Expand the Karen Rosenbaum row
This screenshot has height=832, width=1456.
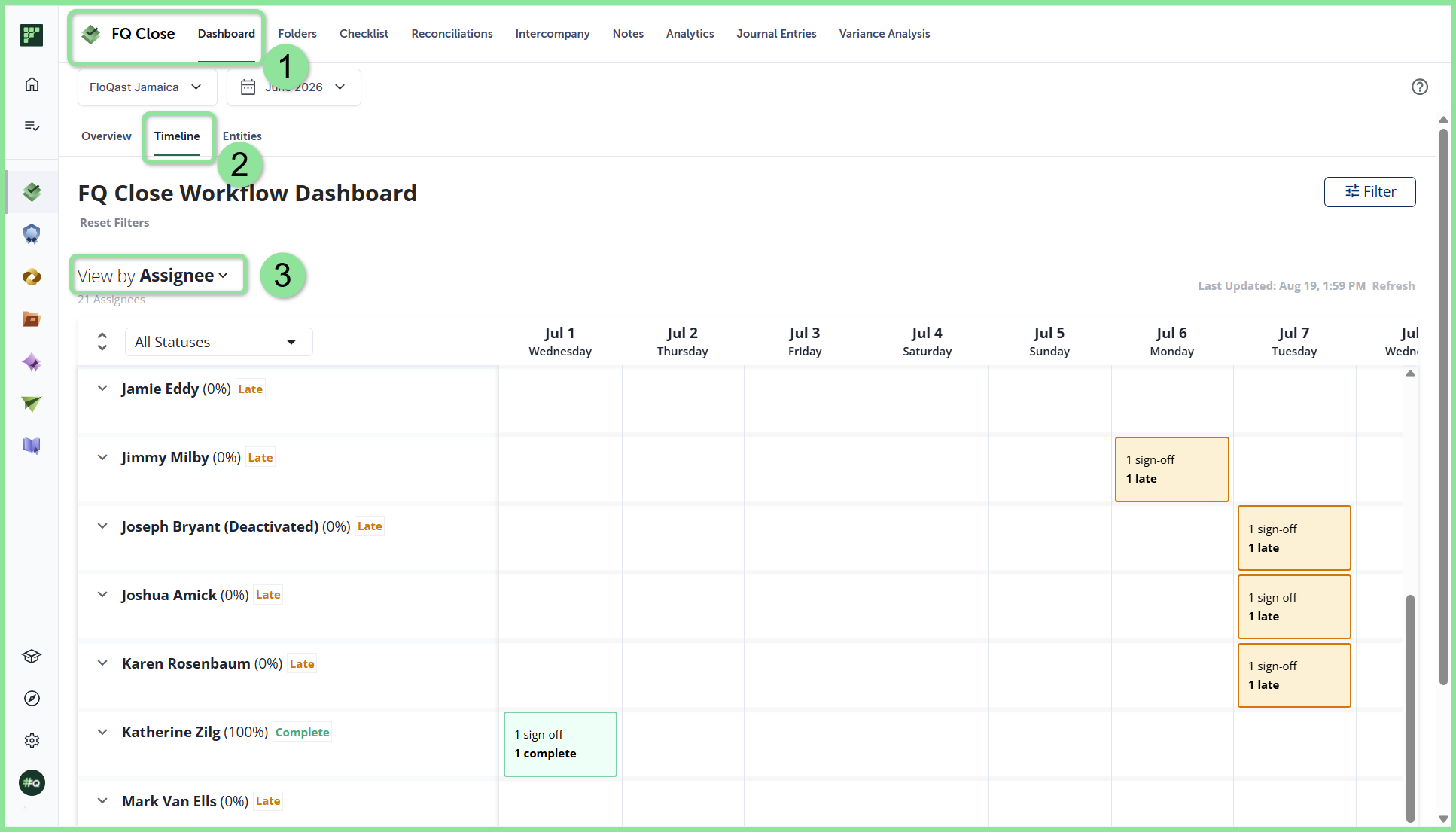pyautogui.click(x=102, y=663)
